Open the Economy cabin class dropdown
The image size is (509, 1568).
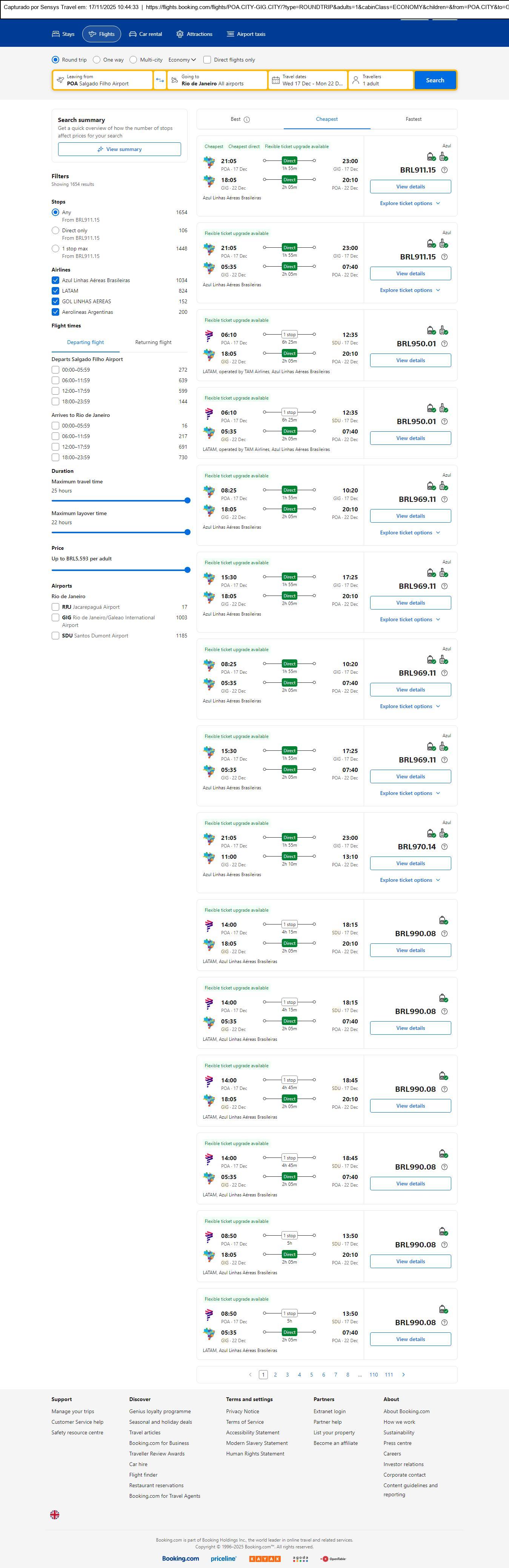coord(182,60)
